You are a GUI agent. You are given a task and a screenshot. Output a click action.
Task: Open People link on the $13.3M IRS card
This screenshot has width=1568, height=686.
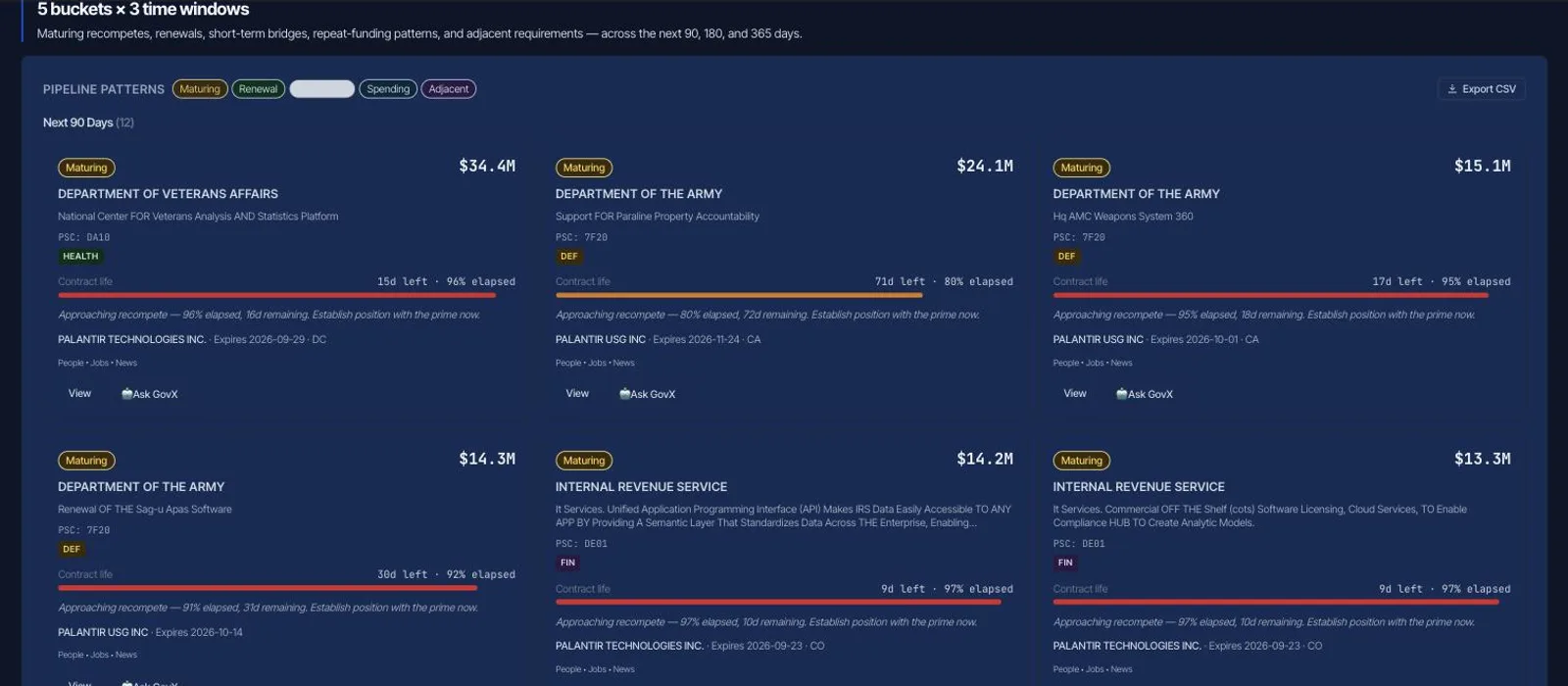[x=1066, y=669]
